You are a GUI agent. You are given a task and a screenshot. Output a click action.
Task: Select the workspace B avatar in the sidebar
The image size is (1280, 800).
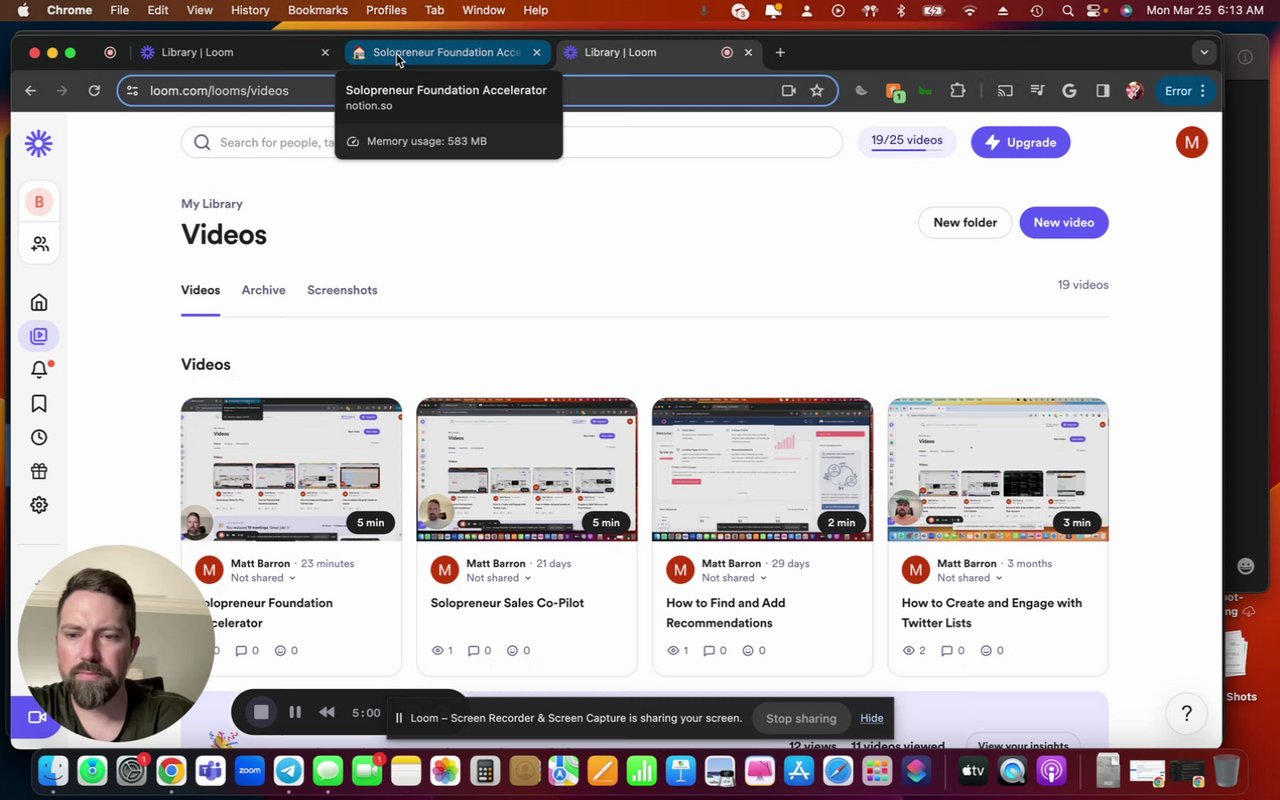[x=39, y=202]
